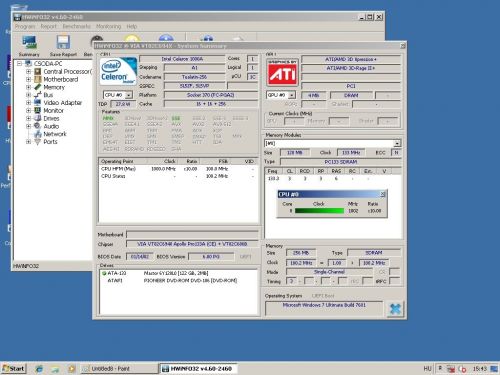Click the Intel Celeron logo
This screenshot has width=500, height=375.
119,71
